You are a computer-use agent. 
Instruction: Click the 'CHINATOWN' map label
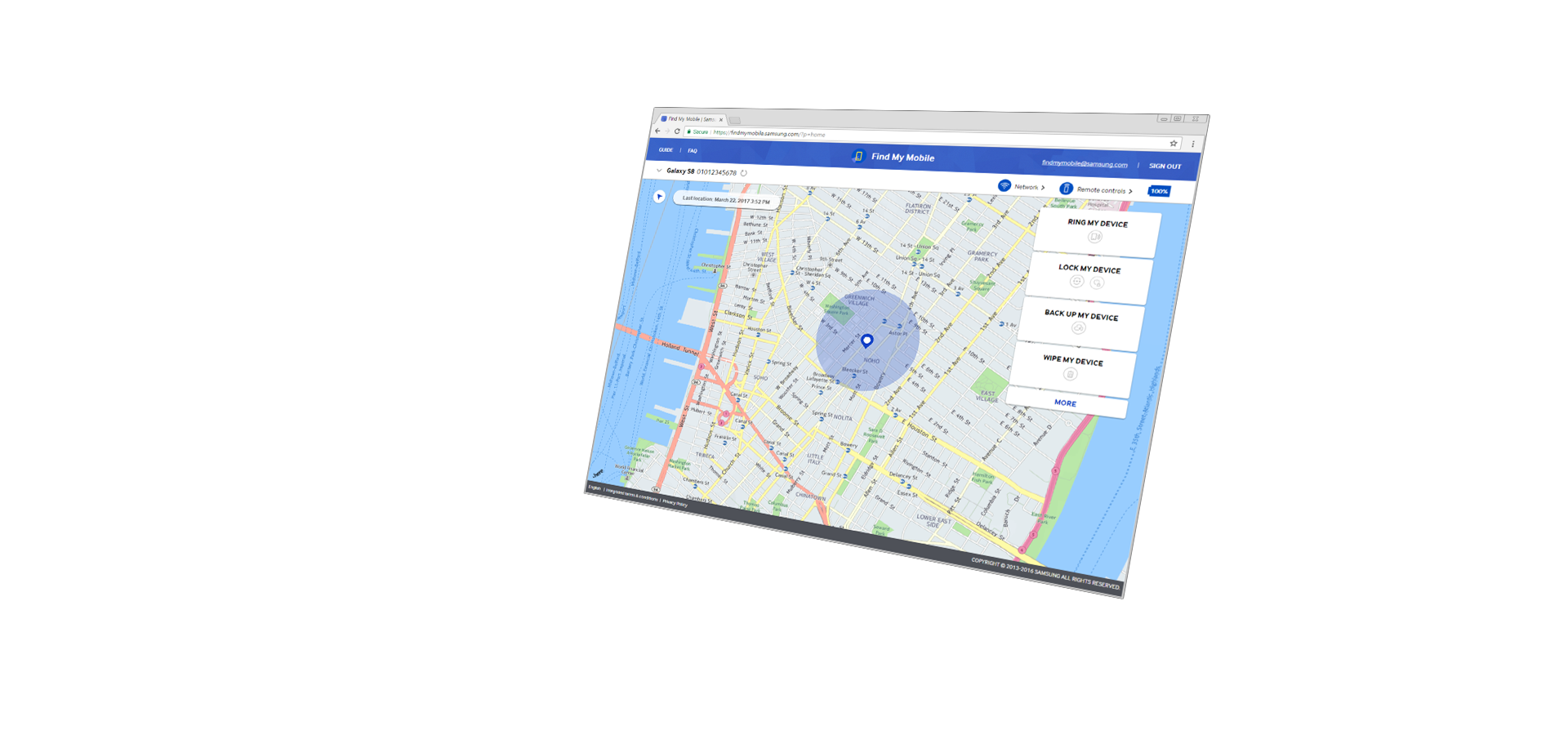(x=810, y=497)
